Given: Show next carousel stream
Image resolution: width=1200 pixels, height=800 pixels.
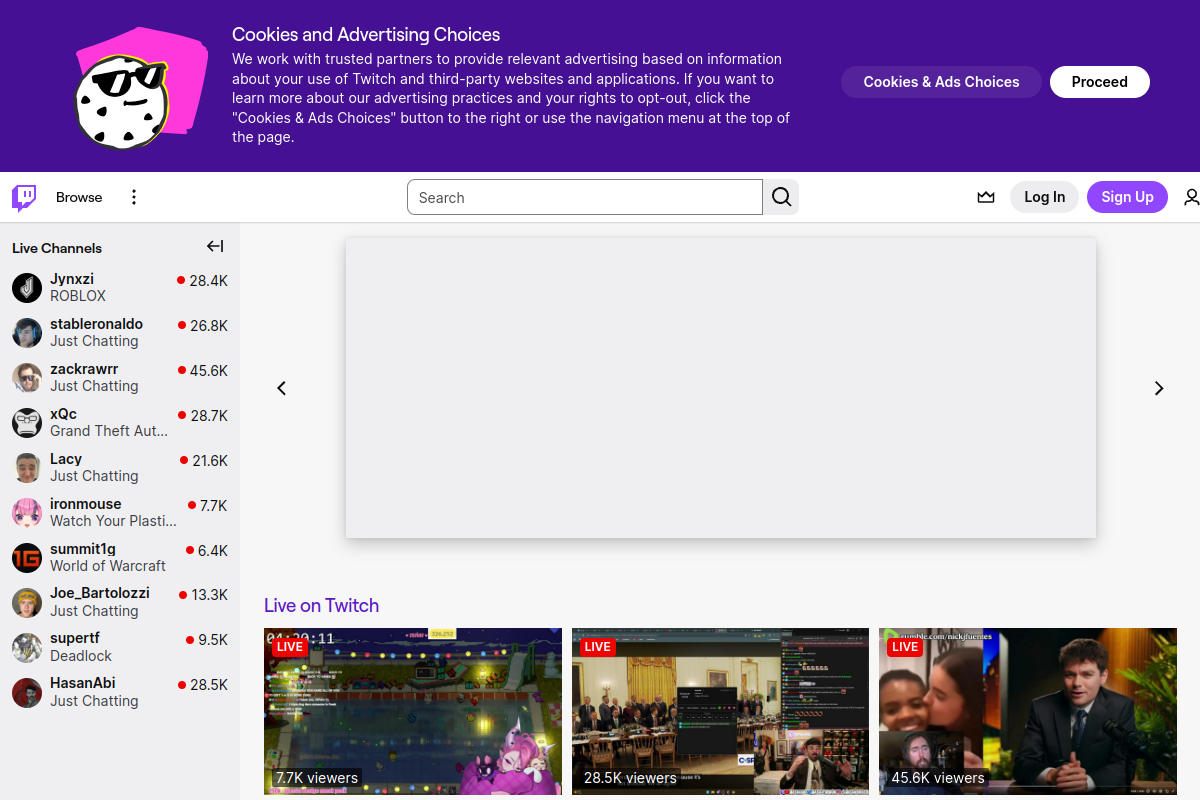Looking at the screenshot, I should (1159, 388).
